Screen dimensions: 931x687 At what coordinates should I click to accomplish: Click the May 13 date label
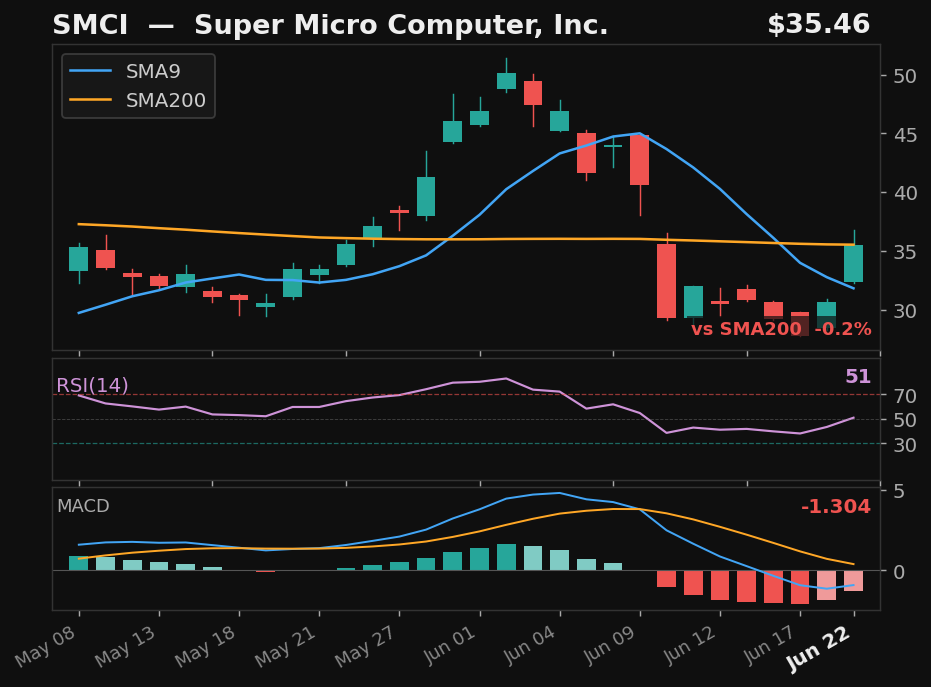126,645
